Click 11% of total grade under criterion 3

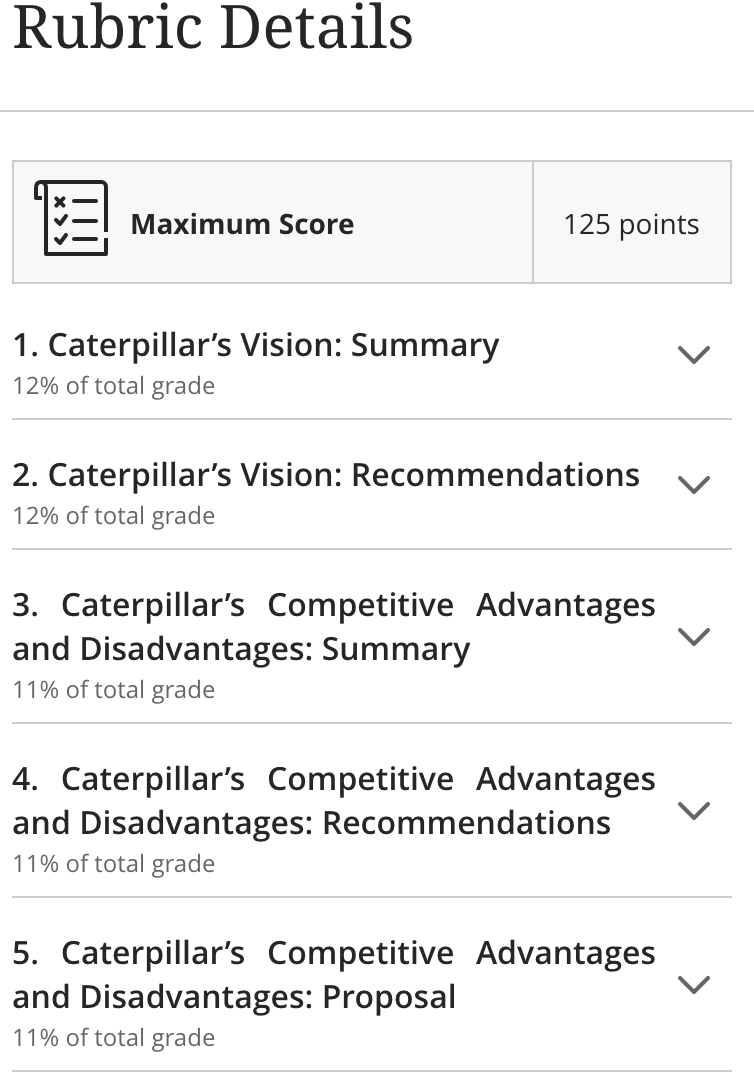114,690
